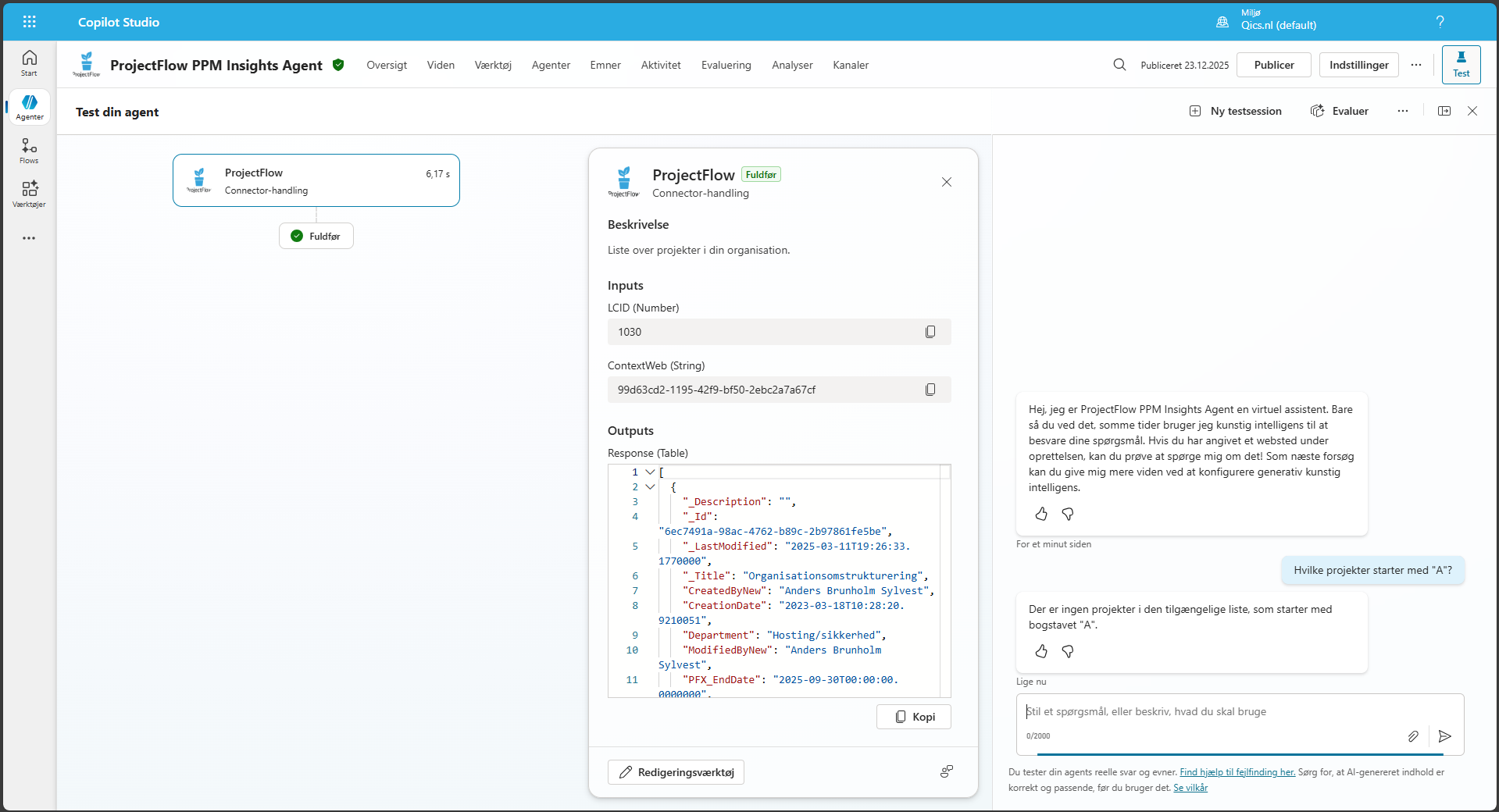Open the Viden tab
1499x812 pixels.
coord(441,65)
